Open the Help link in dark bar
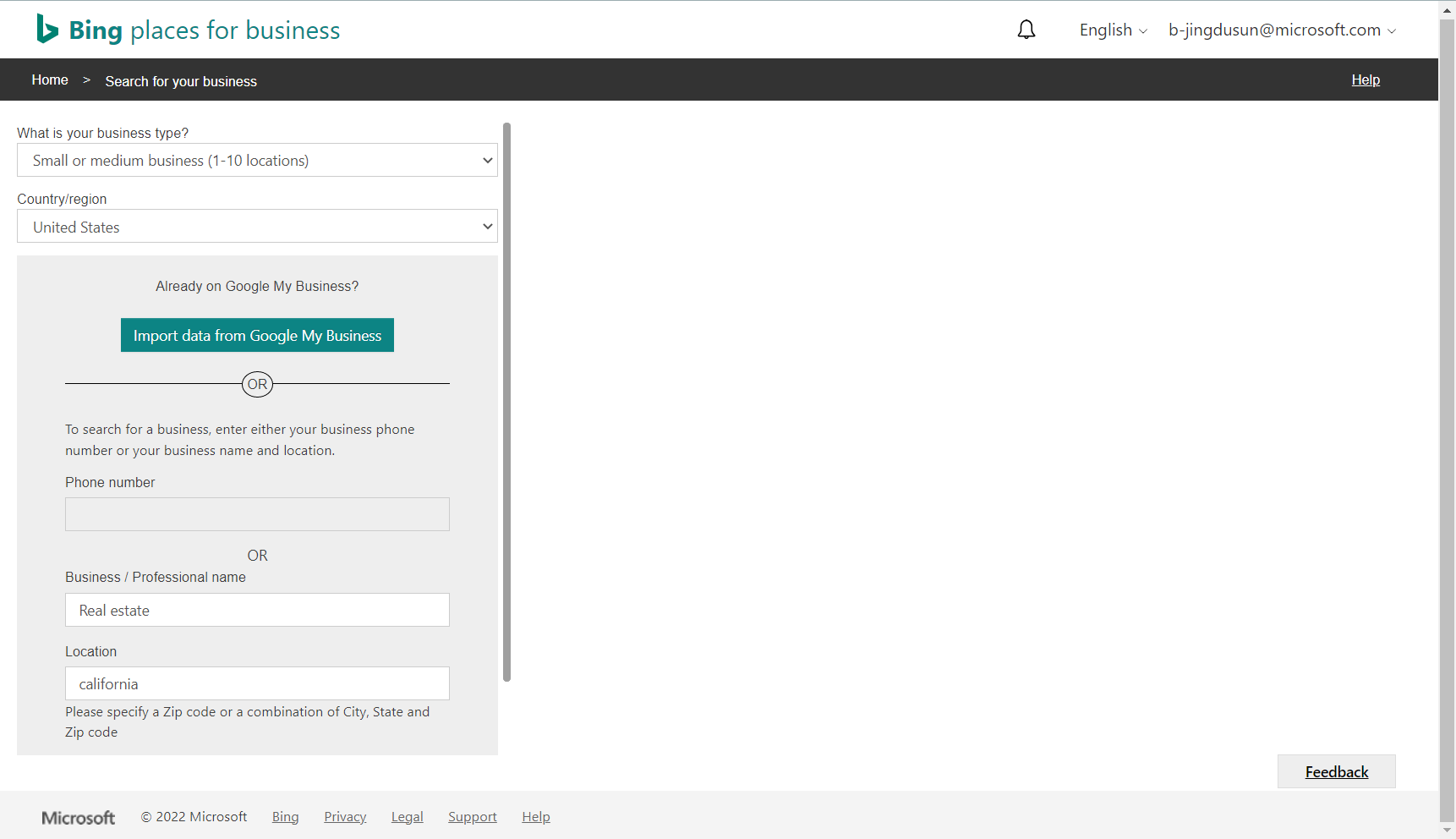Viewport: 1456px width, 839px height. click(1366, 80)
